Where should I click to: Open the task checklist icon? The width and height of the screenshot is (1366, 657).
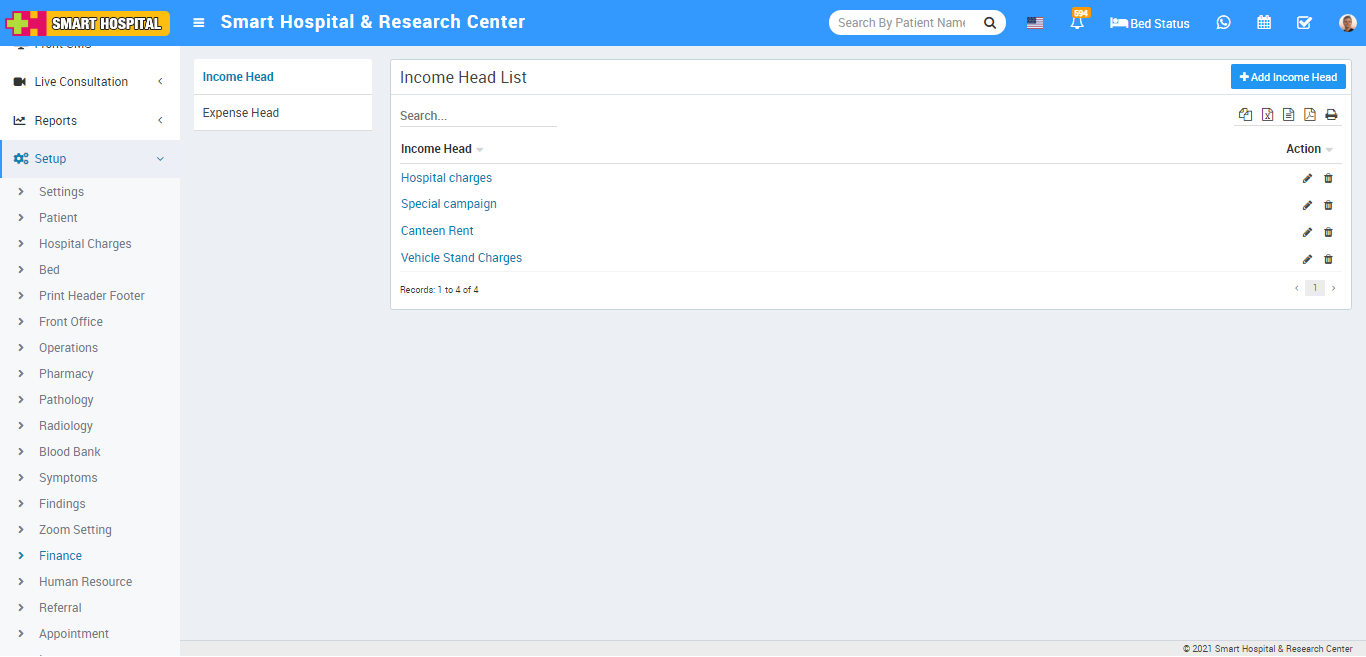coord(1304,23)
